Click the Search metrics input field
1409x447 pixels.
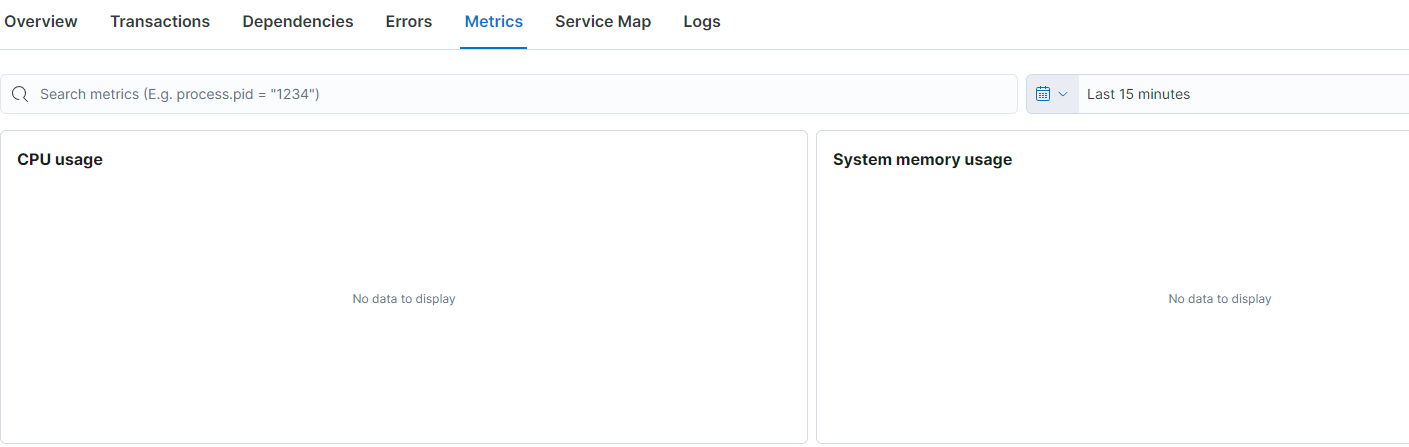[509, 94]
